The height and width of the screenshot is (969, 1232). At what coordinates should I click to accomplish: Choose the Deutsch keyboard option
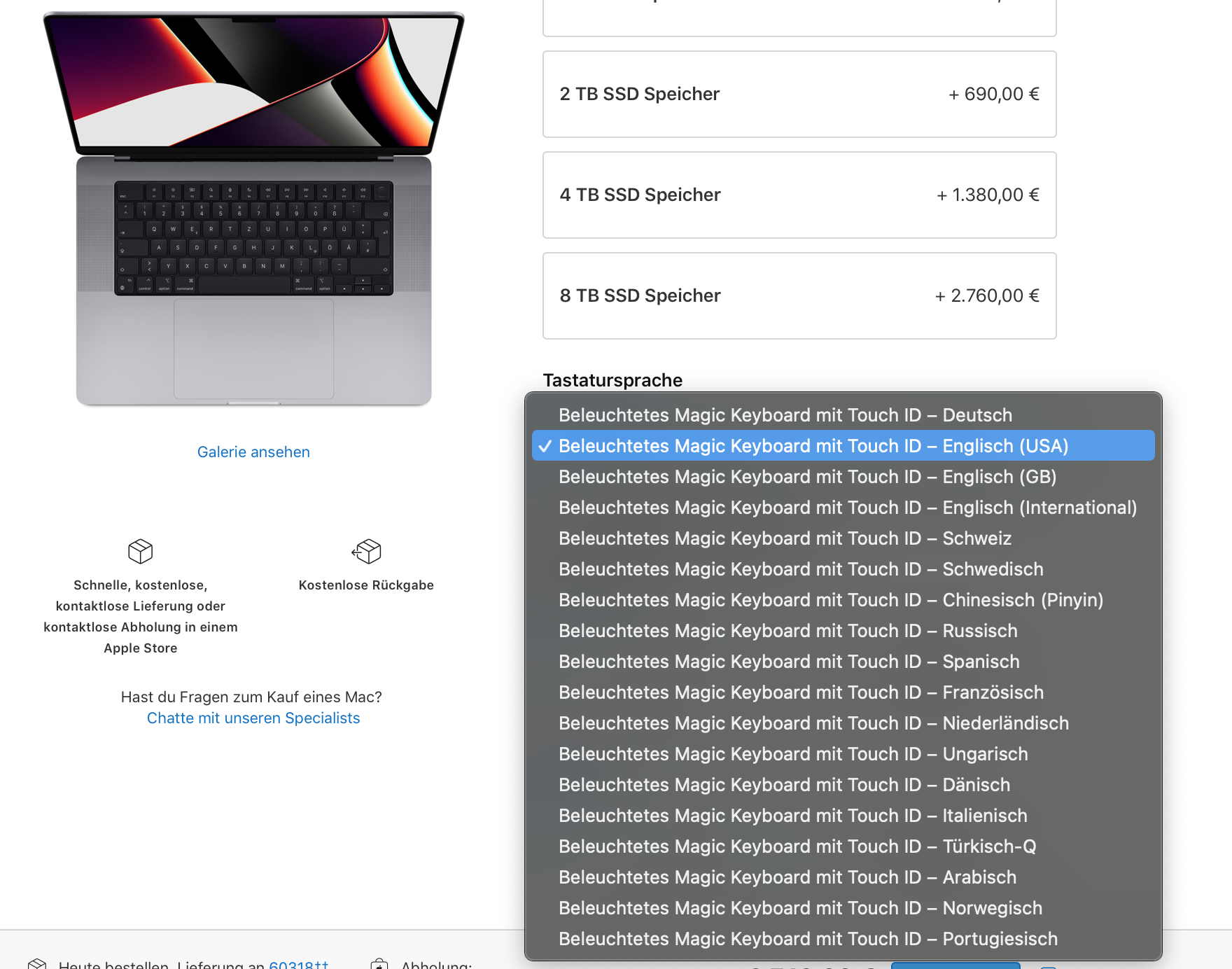point(843,415)
